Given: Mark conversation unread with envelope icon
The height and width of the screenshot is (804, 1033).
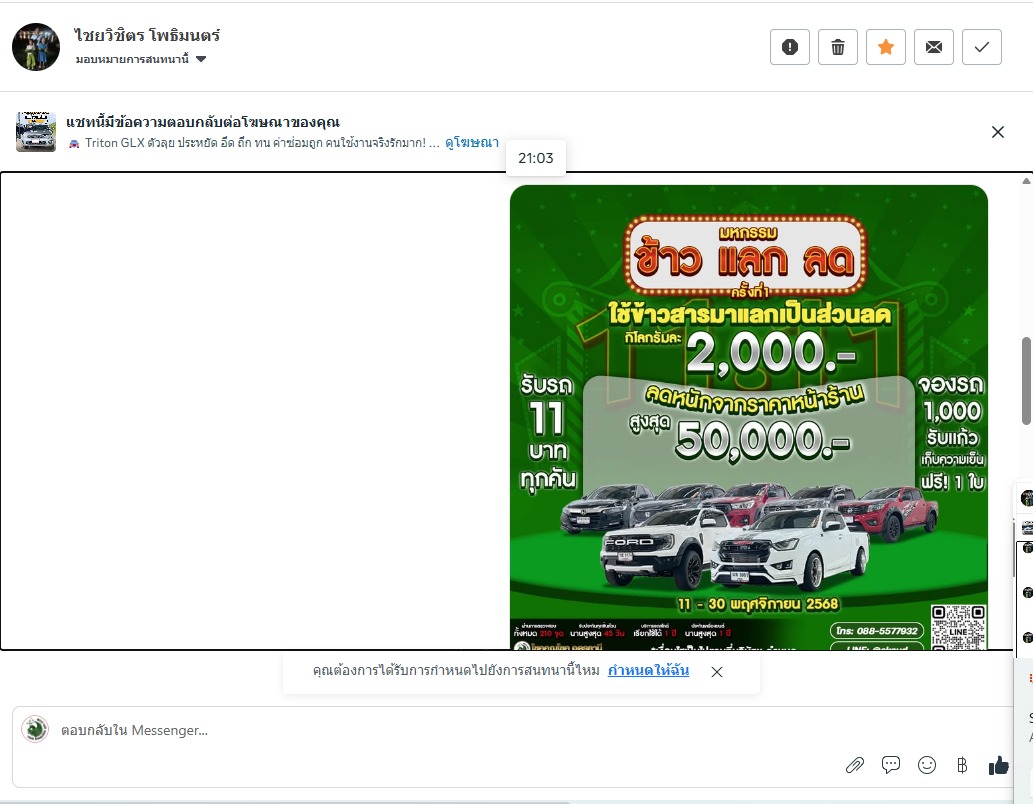Looking at the screenshot, I should coord(934,47).
